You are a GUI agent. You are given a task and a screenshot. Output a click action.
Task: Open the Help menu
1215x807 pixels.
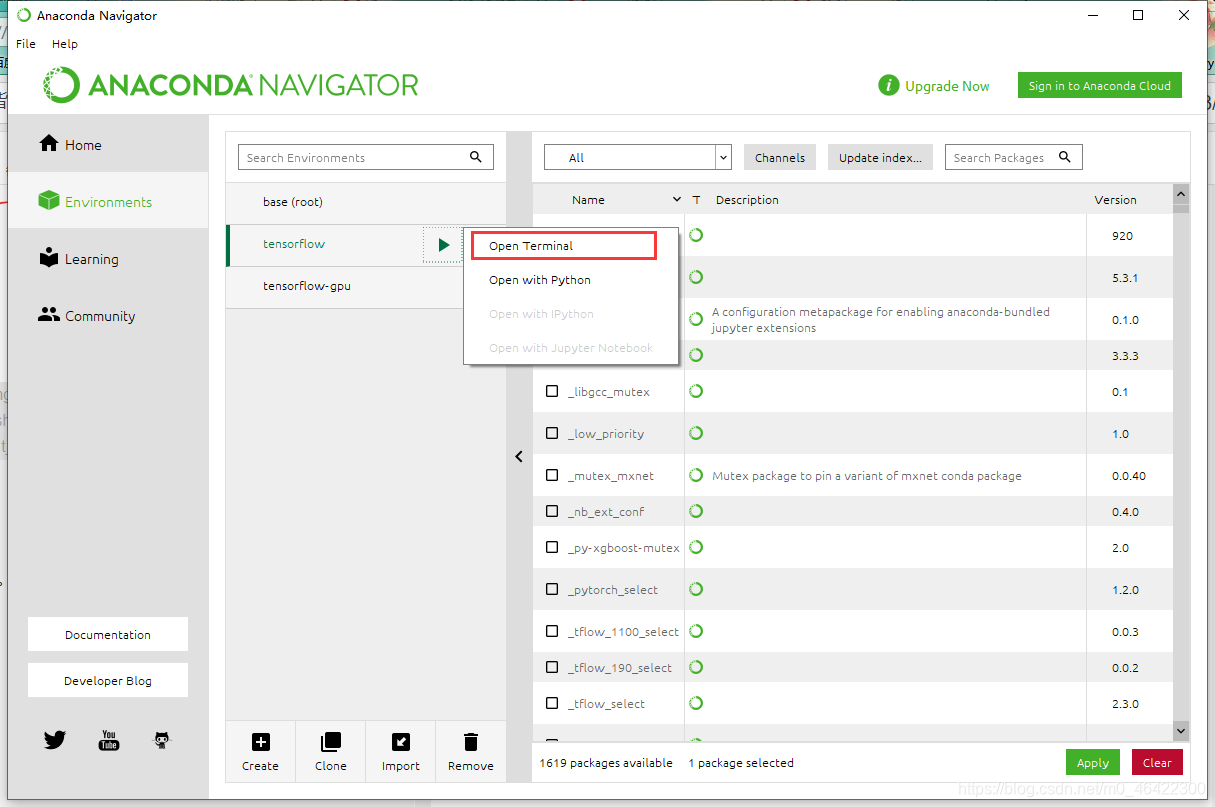click(65, 44)
